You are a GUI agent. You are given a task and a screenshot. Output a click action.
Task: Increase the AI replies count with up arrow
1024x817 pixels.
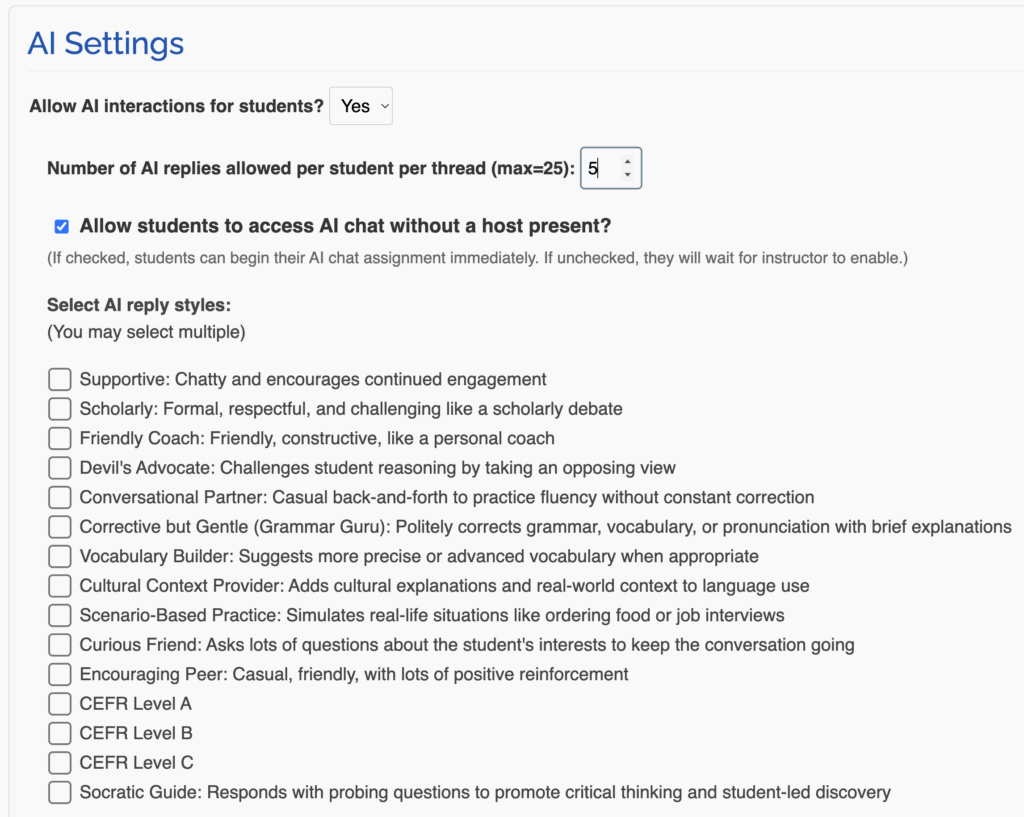627,161
